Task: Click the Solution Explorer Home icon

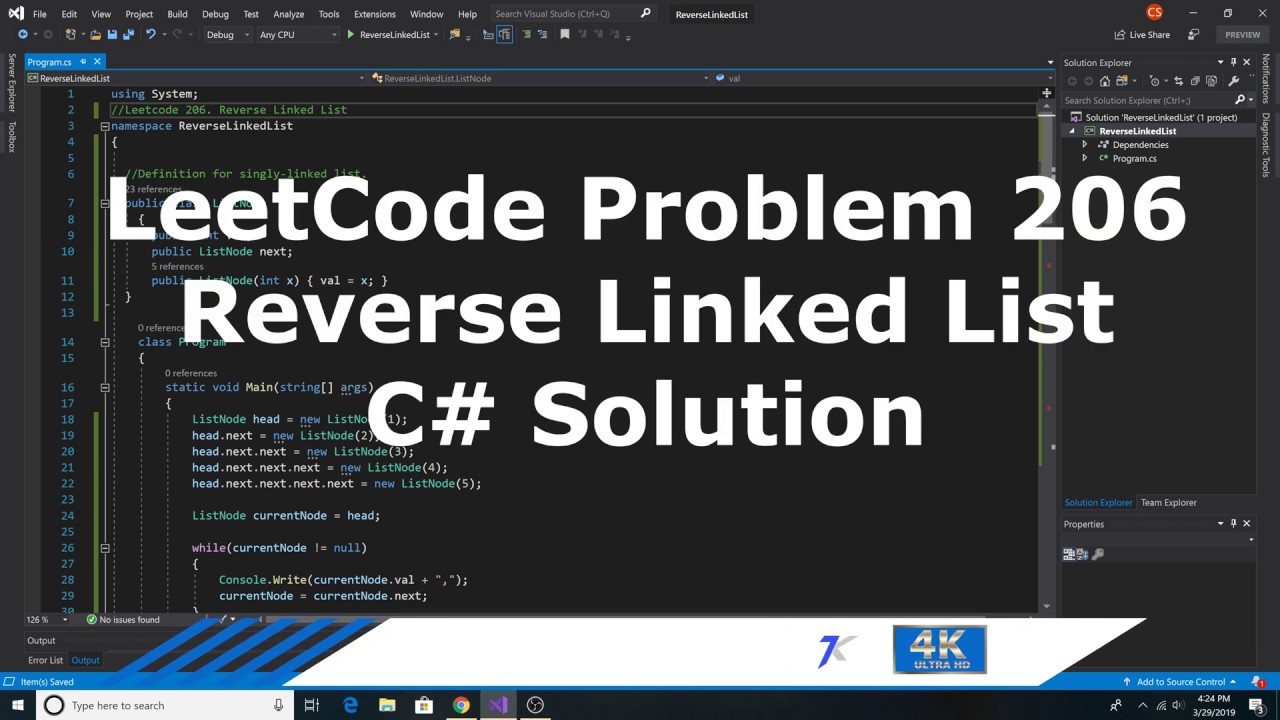Action: (1105, 81)
